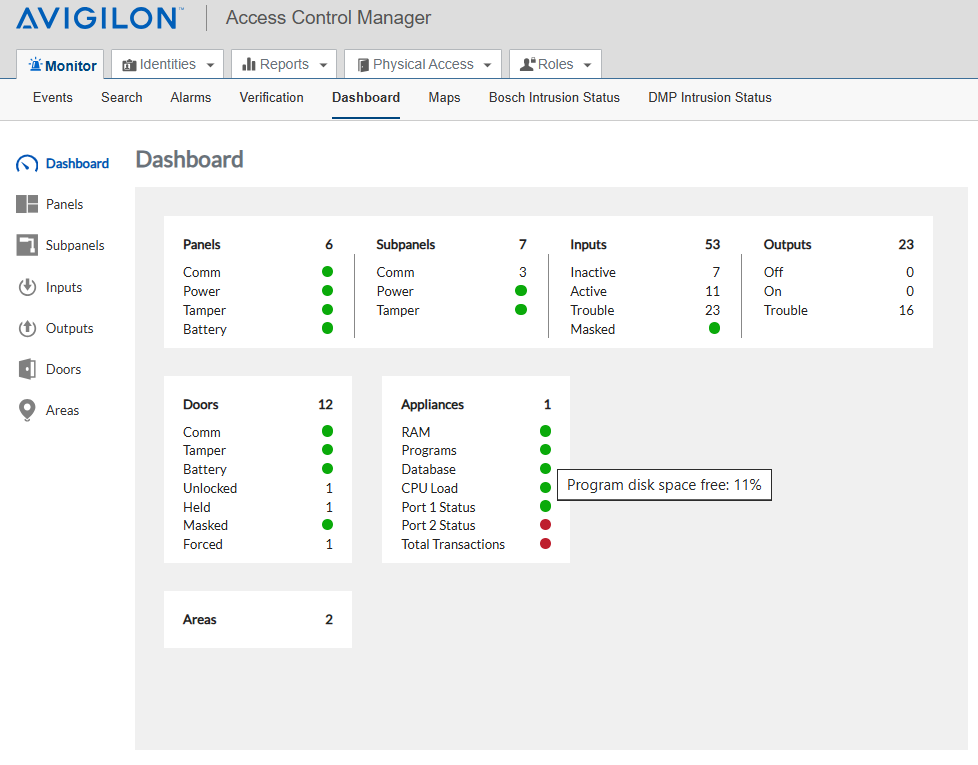Go to the Maps tab
Image resolution: width=978 pixels, height=765 pixels.
coord(444,98)
